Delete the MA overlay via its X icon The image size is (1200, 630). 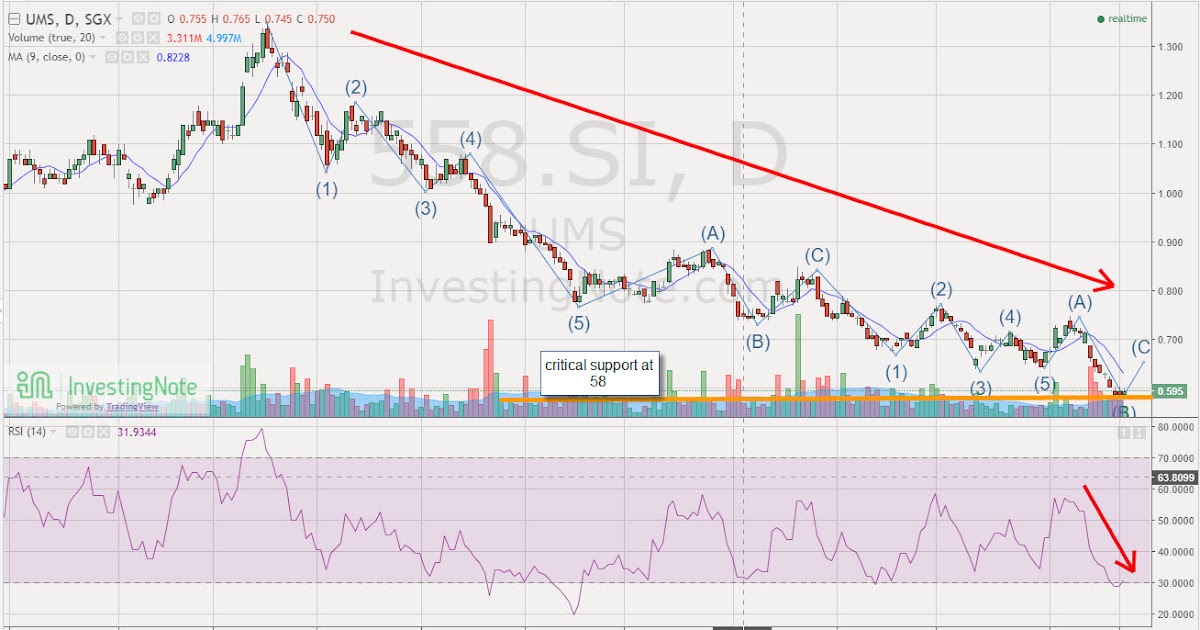click(x=143, y=57)
